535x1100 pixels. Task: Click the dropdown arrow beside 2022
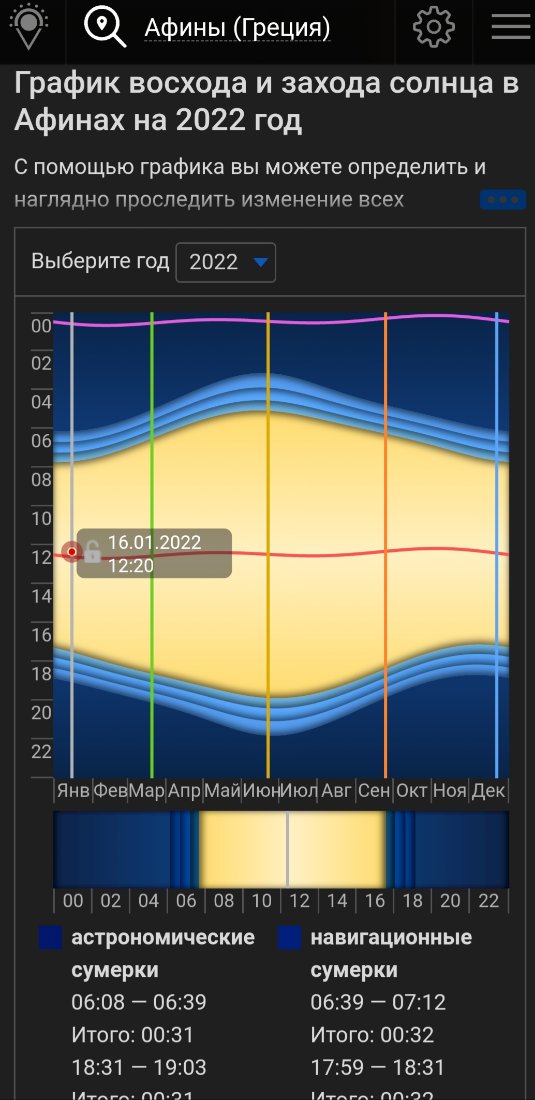coord(260,262)
